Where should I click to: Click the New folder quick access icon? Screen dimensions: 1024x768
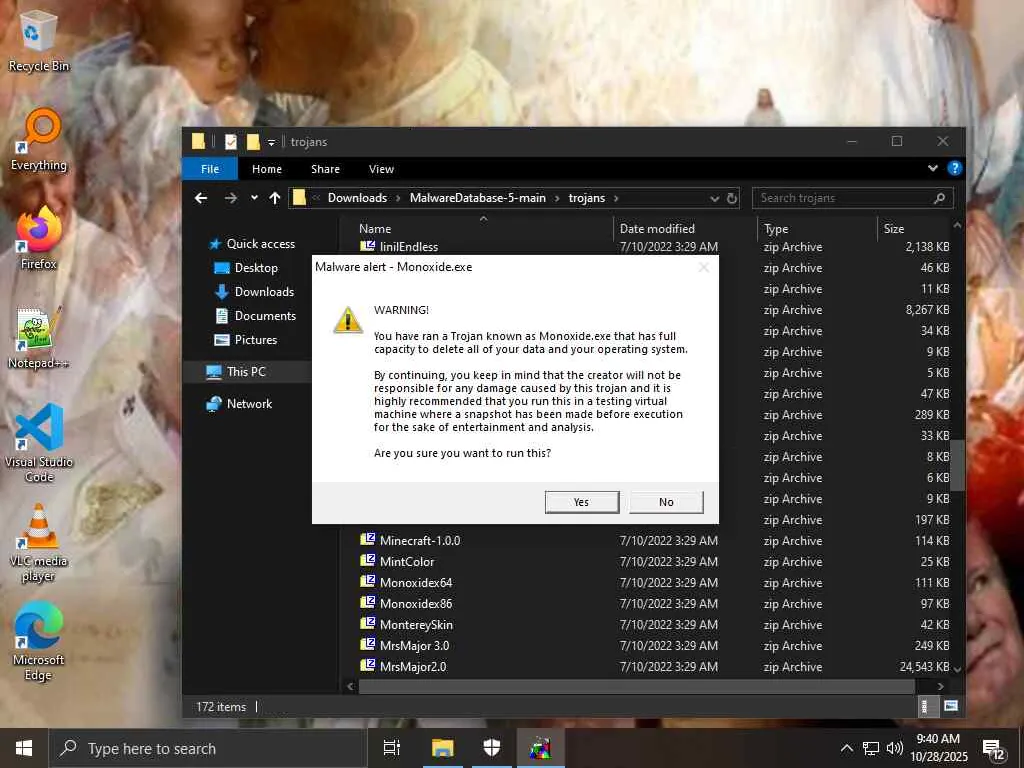[253, 142]
